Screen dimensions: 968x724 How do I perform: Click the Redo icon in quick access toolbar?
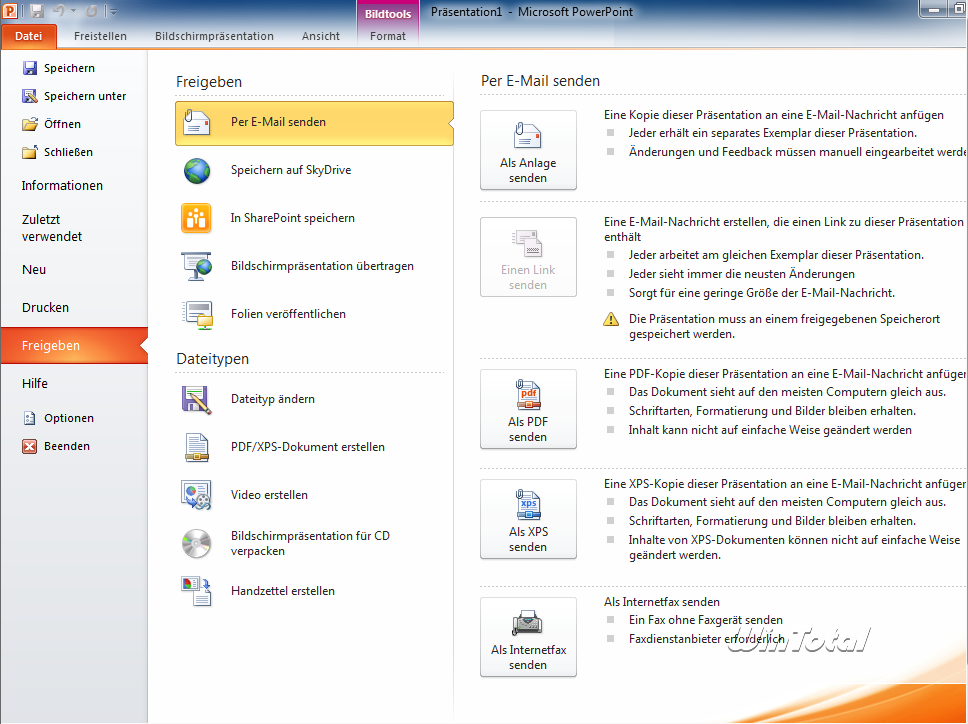click(91, 10)
